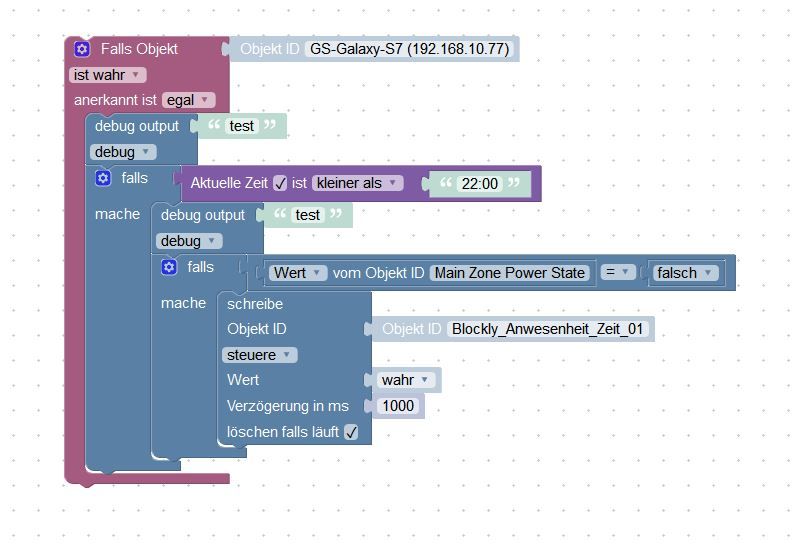Open the '=' operator dropdown
The width and height of the screenshot is (795, 553).
pos(618,272)
